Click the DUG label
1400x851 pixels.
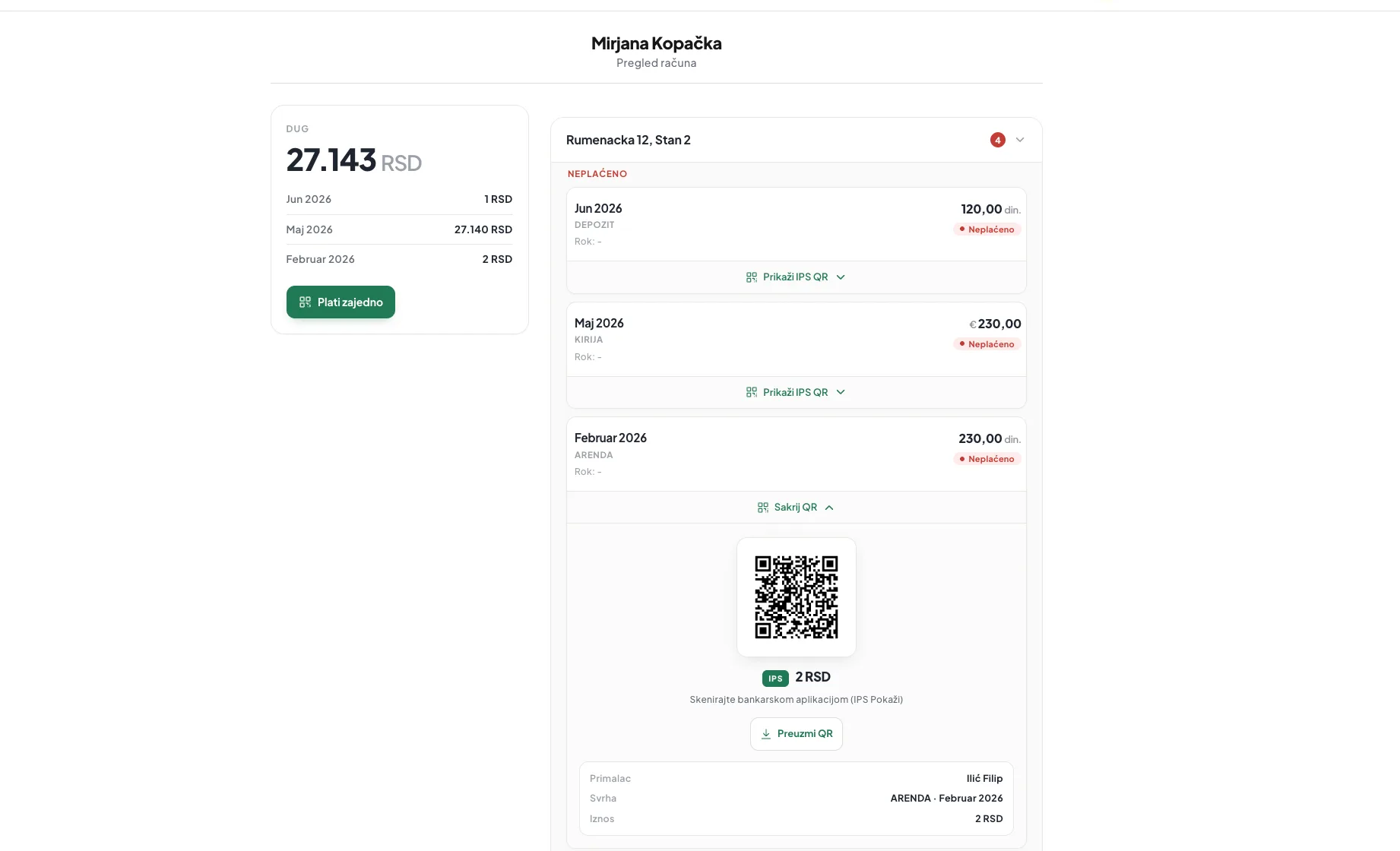pyautogui.click(x=297, y=129)
